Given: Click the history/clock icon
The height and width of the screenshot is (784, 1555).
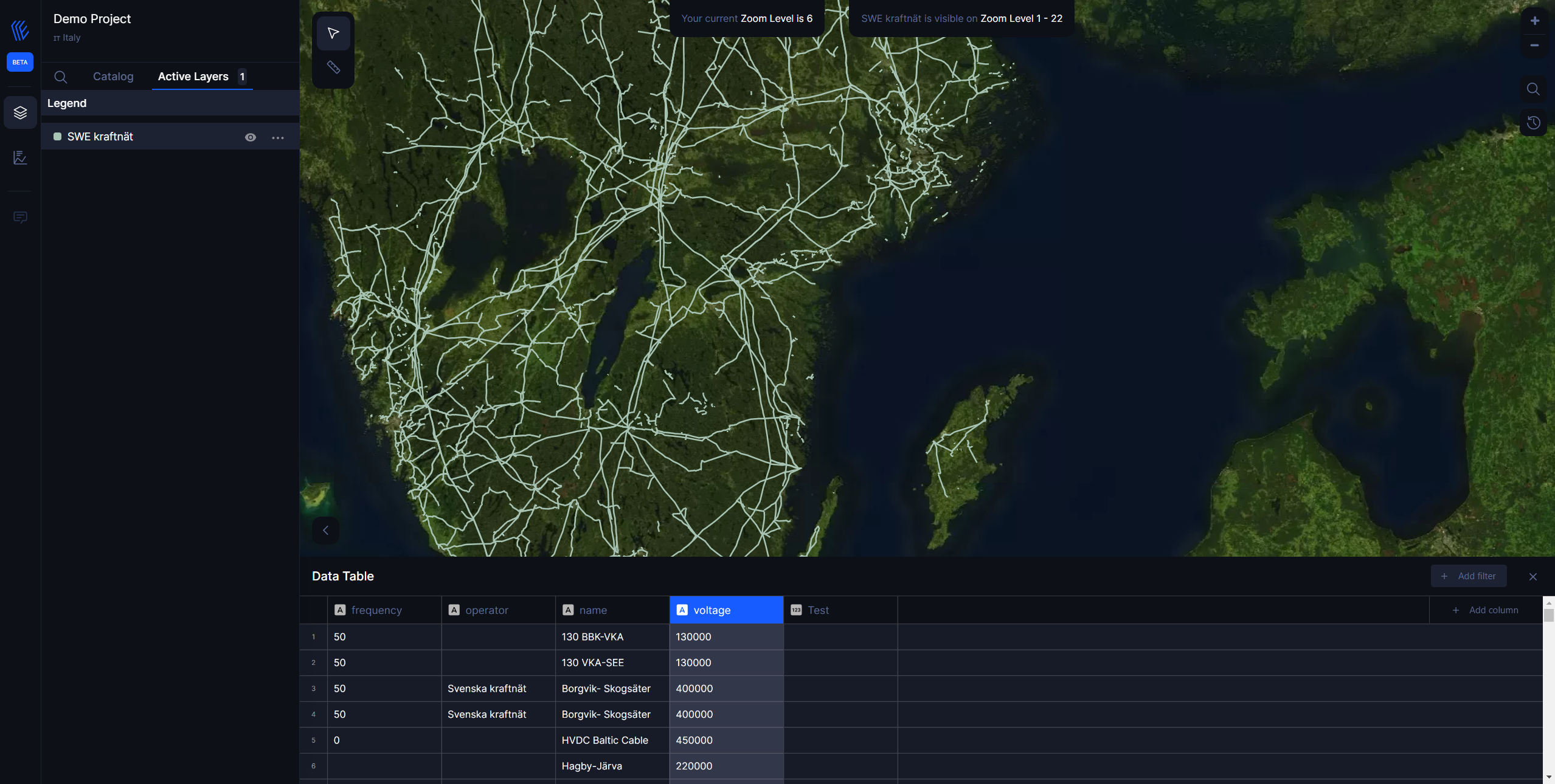Looking at the screenshot, I should pos(1533,122).
